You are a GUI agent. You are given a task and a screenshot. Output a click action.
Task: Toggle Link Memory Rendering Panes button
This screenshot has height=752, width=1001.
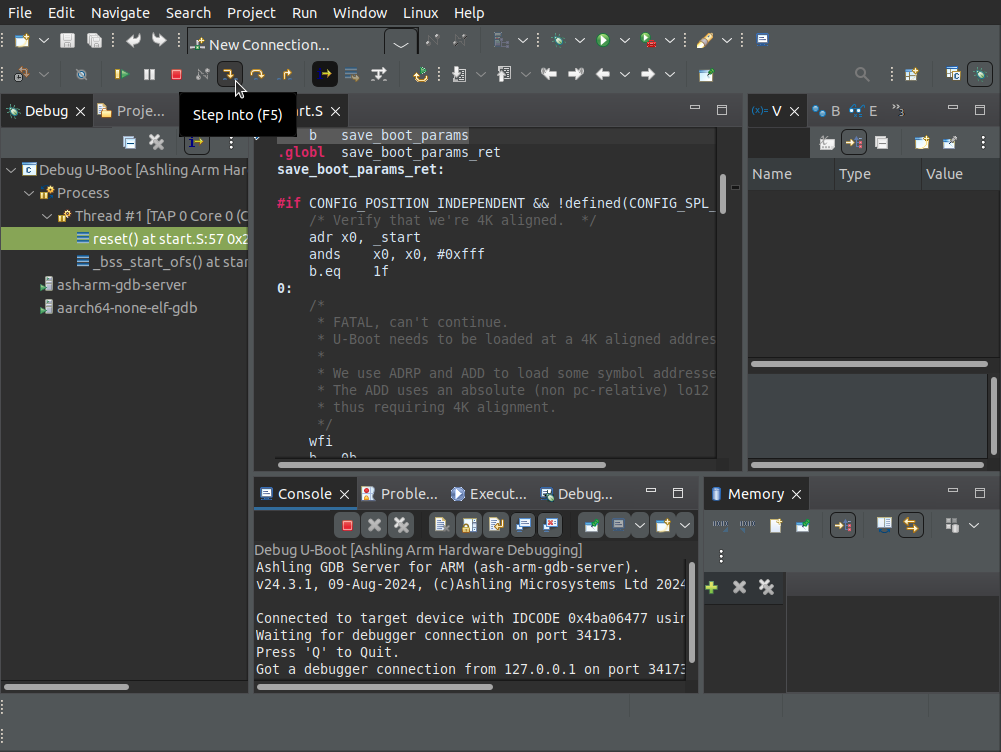tap(910, 525)
